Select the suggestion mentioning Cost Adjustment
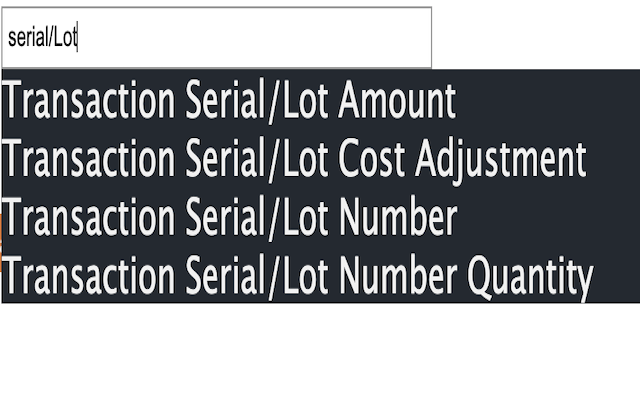640x400 pixels. point(321,158)
